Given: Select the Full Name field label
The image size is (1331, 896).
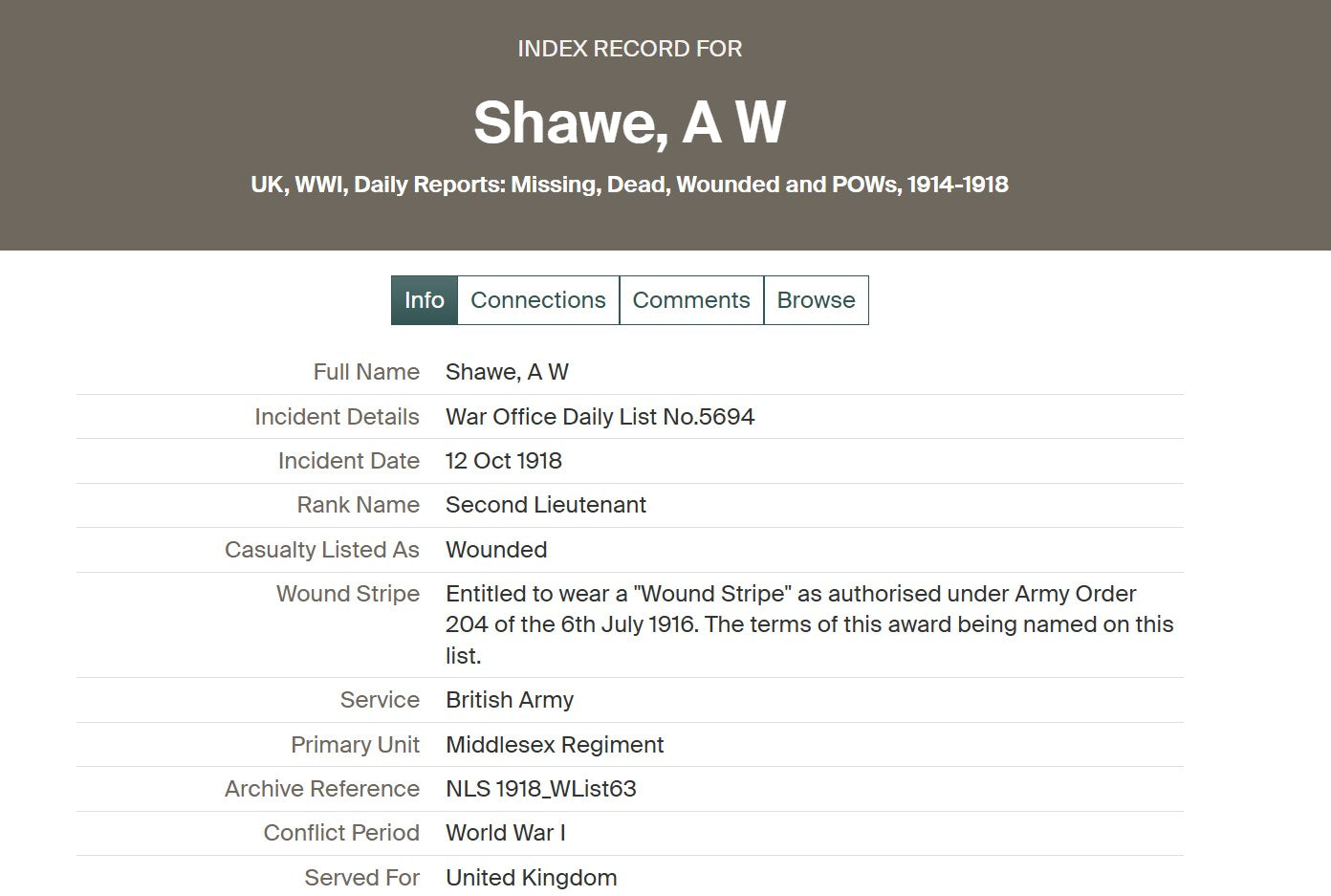Looking at the screenshot, I should point(365,372).
